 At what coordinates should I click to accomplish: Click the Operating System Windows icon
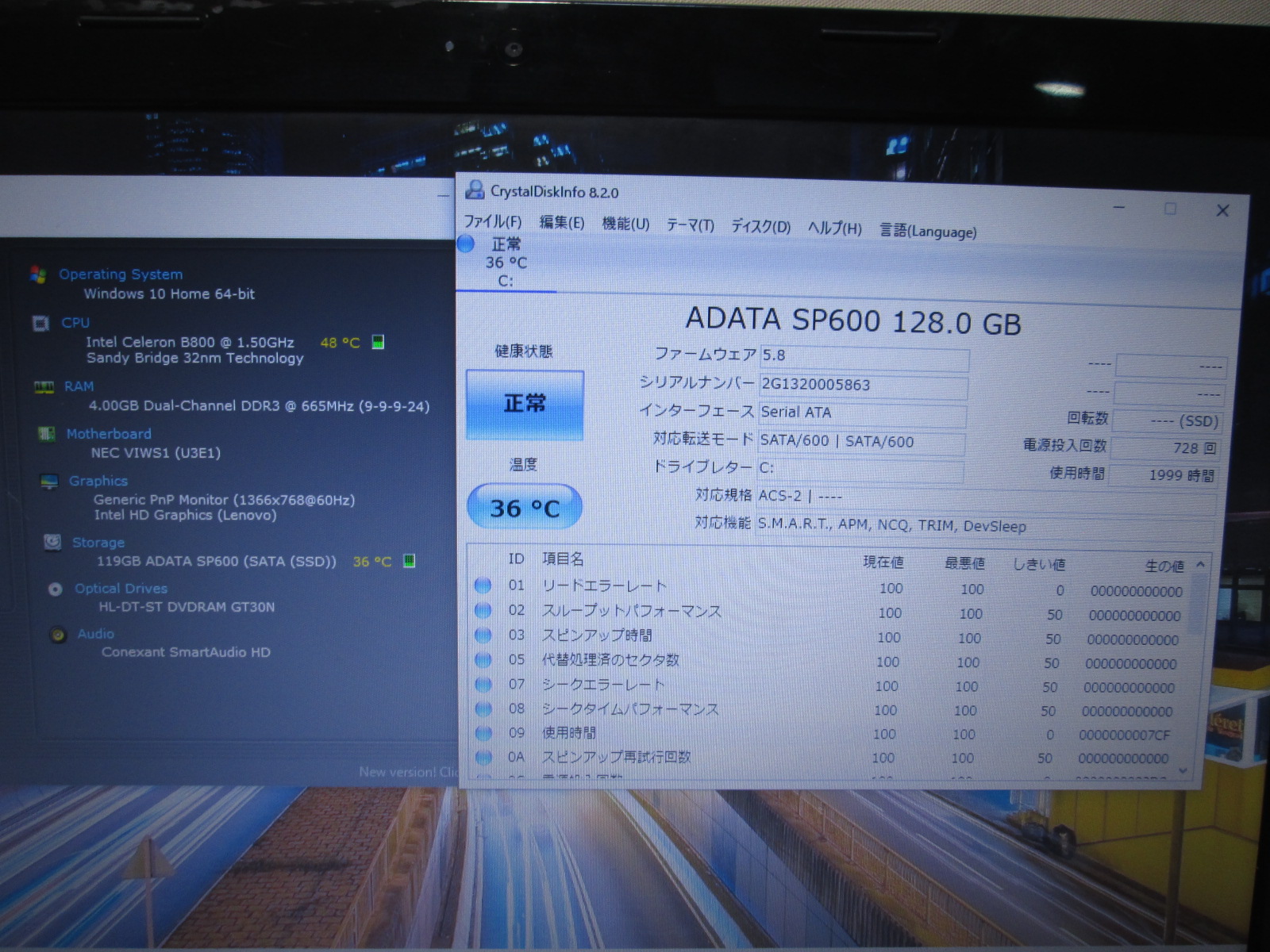coord(37,274)
